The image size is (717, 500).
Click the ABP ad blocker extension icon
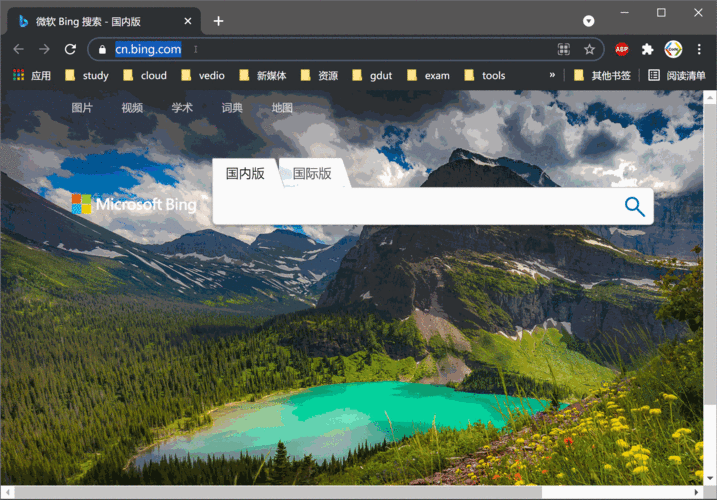click(621, 49)
